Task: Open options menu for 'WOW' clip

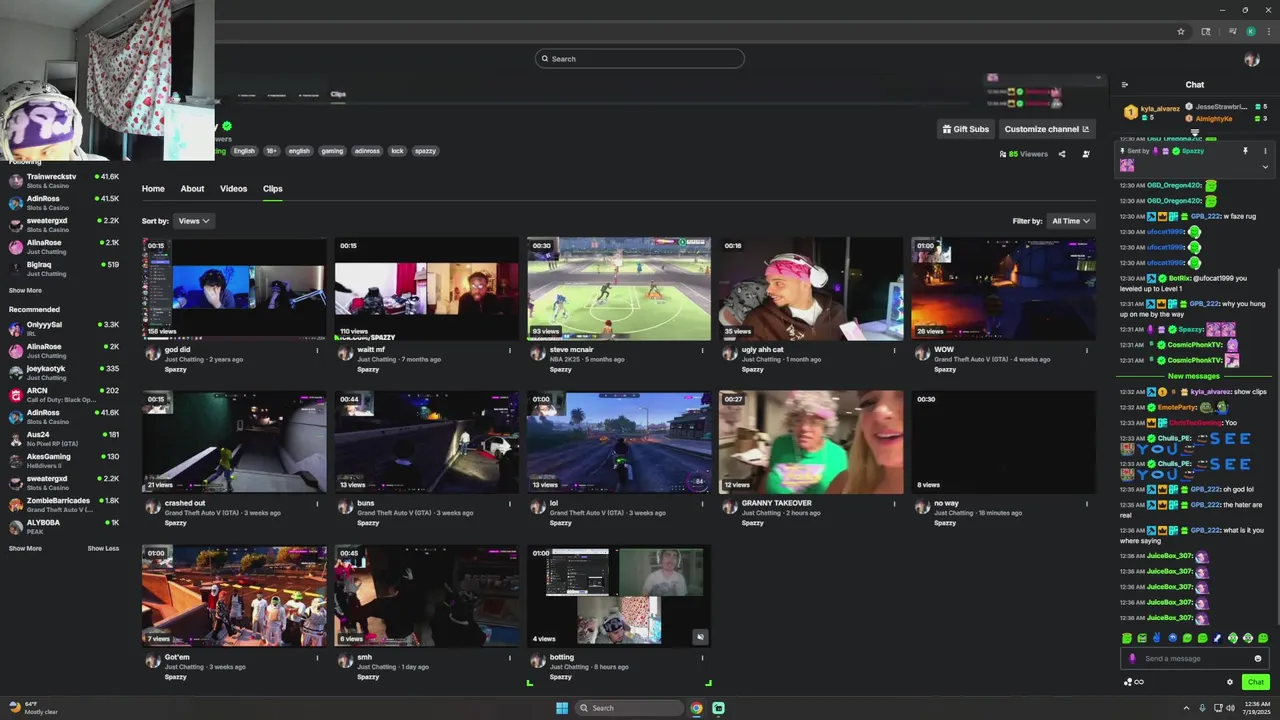Action: (1087, 350)
